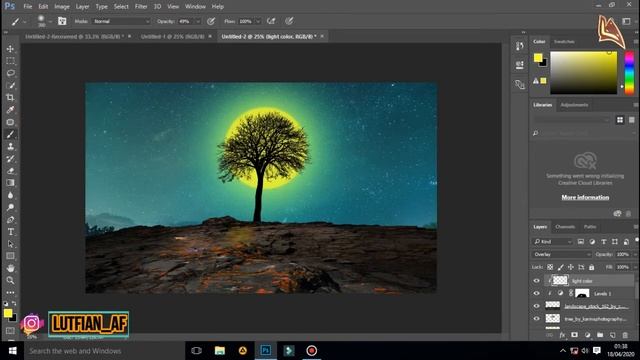The image size is (640, 360).
Task: Hide the Levels 1 layer
Action: click(536, 293)
